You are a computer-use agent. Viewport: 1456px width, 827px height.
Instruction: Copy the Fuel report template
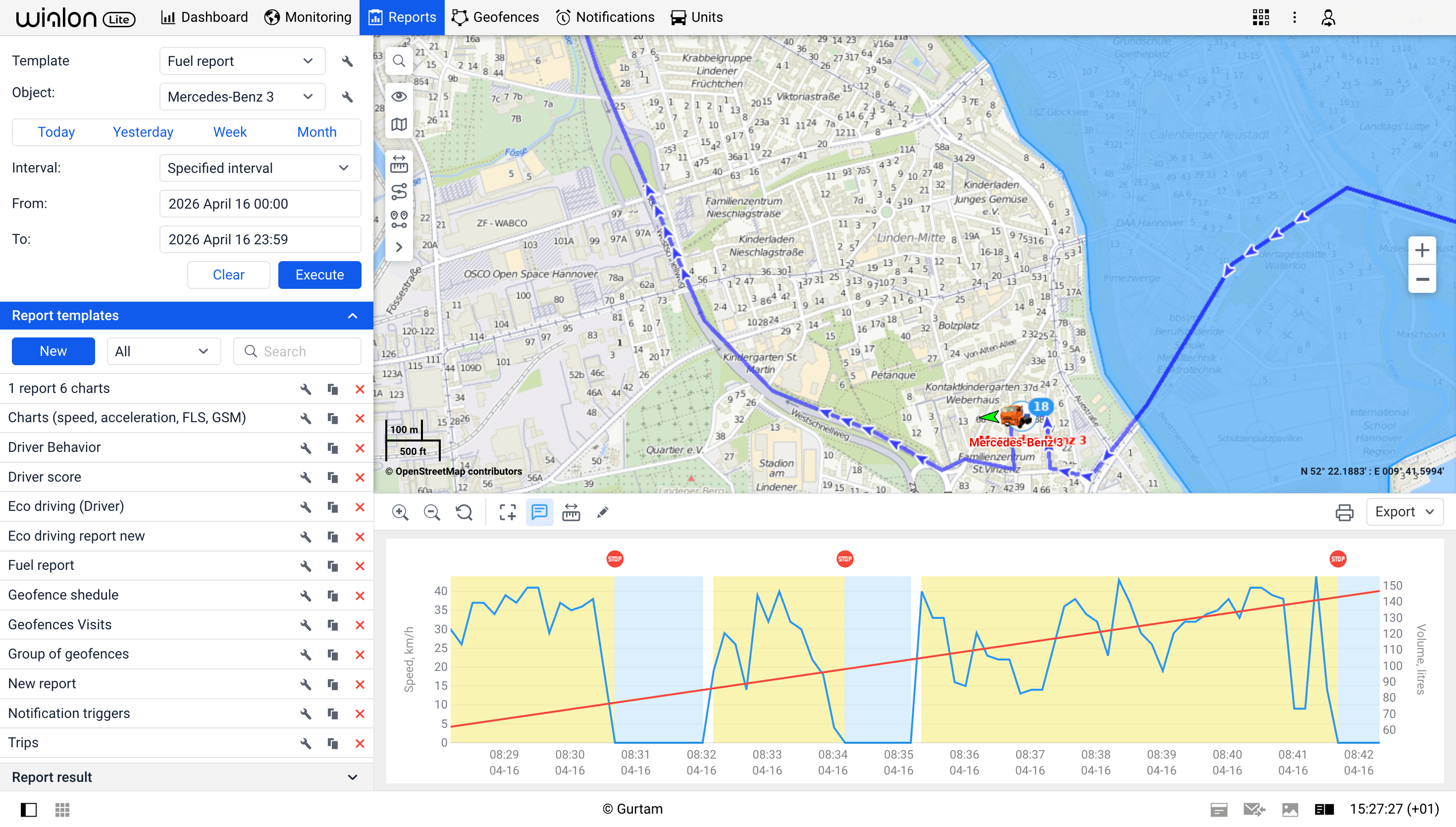[x=333, y=566]
